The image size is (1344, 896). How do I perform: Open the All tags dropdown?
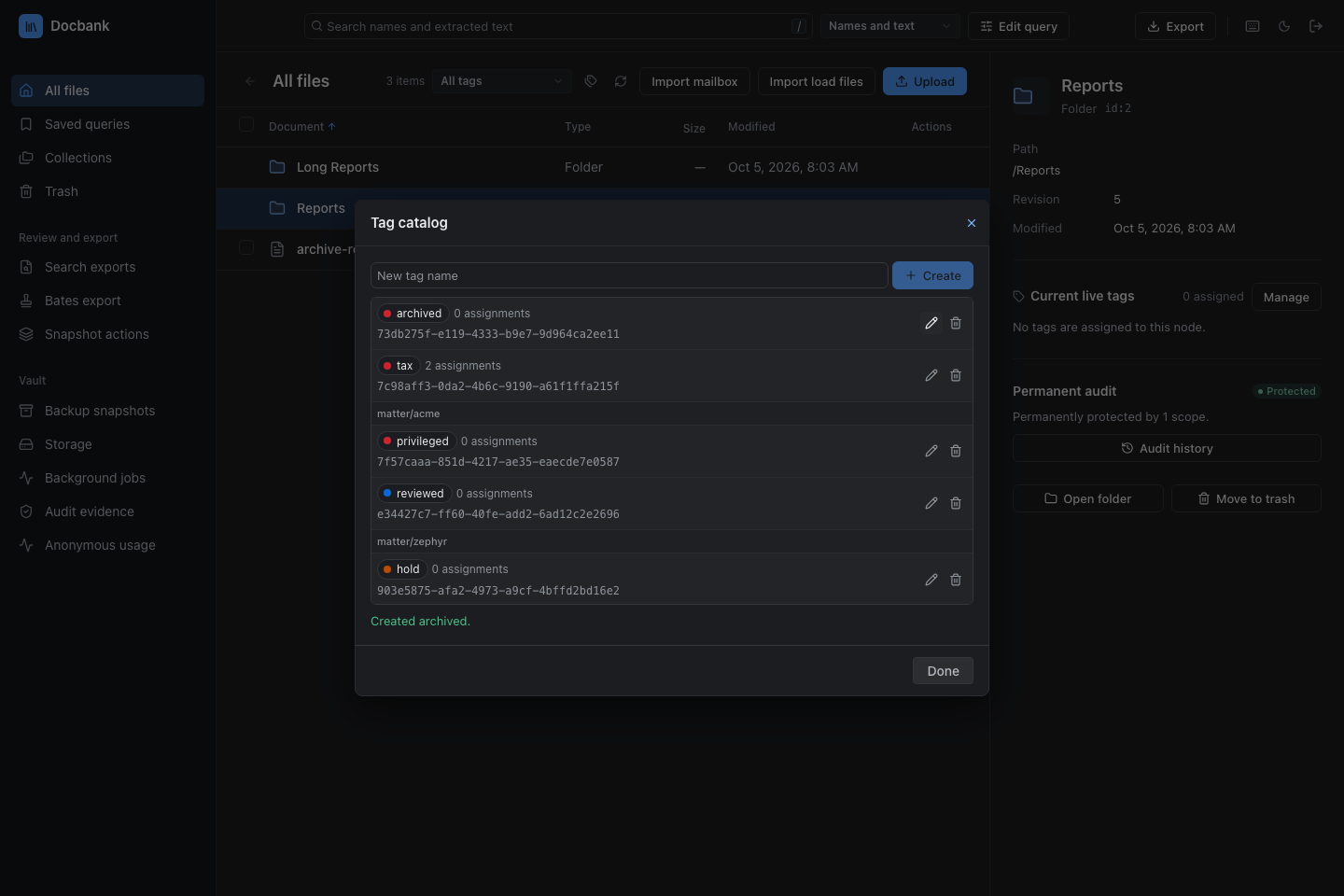pos(502,81)
